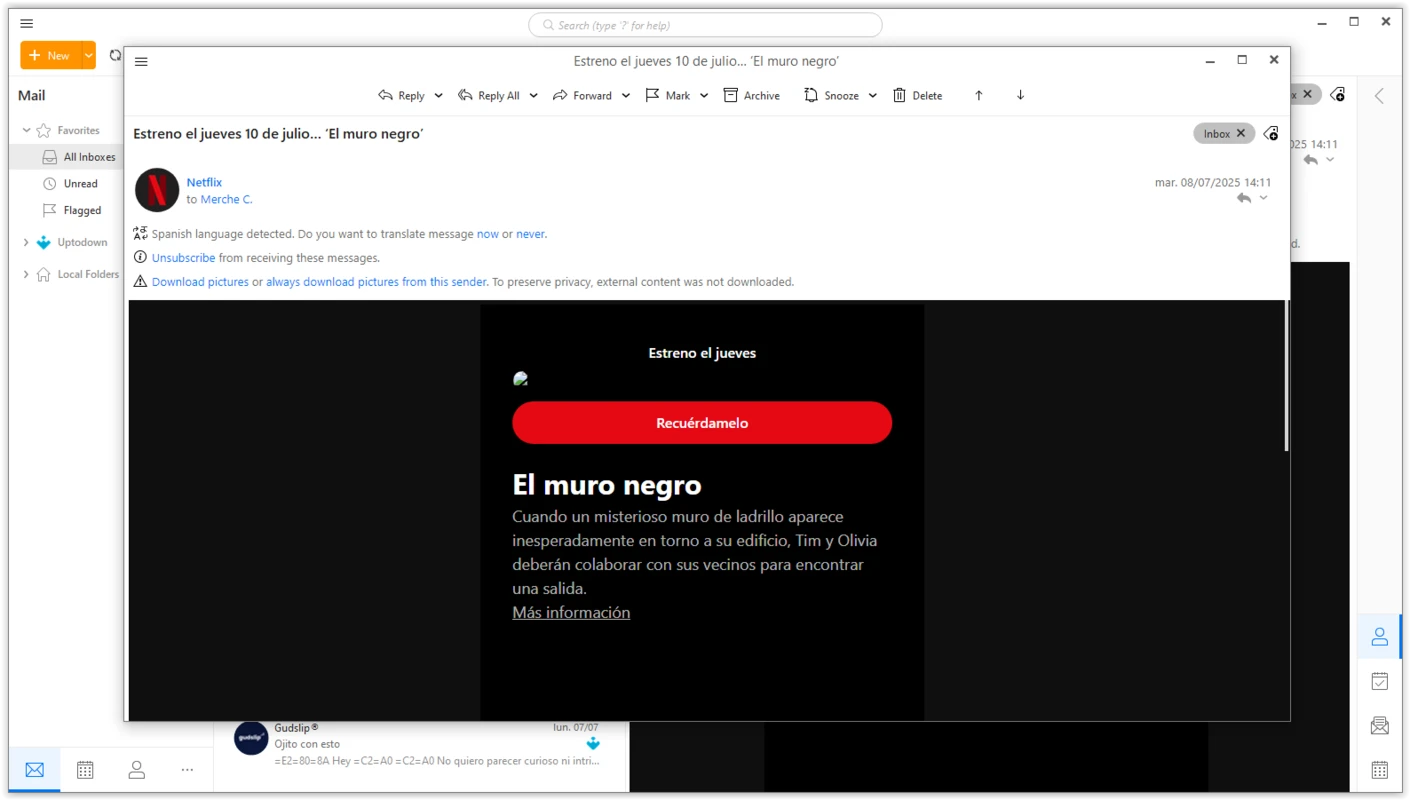The width and height of the screenshot is (1410, 800).
Task: Open the Más información link
Action: pyautogui.click(x=570, y=612)
